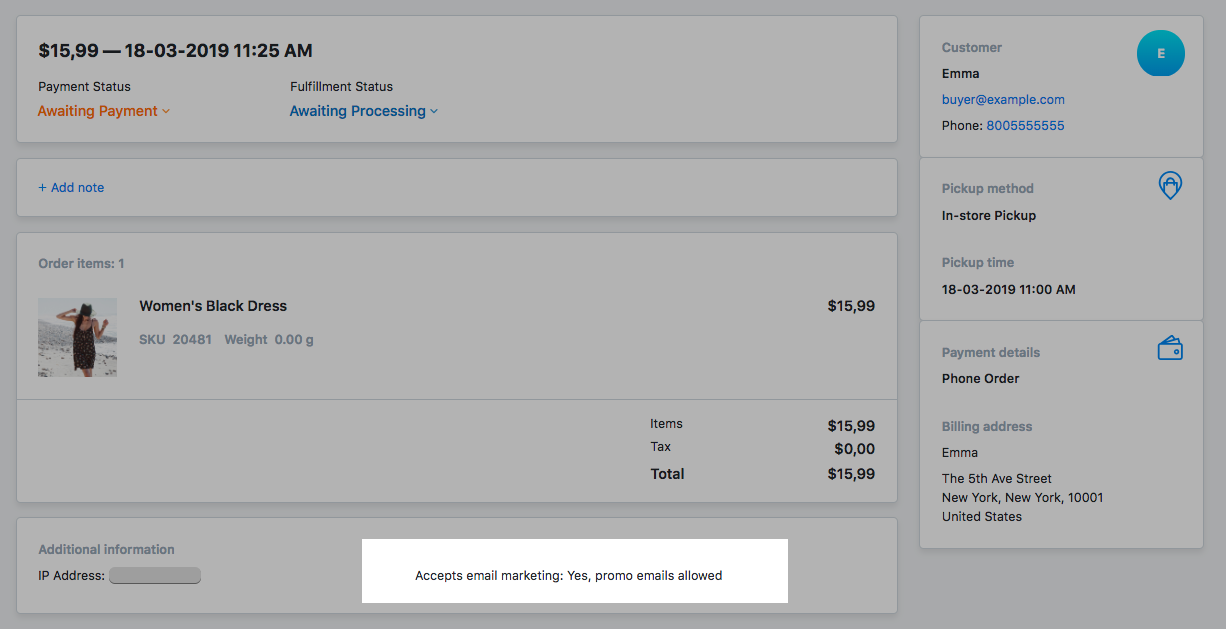The width and height of the screenshot is (1226, 629).
Task: Click the chevron next to Awaiting Processing
Action: (x=434, y=111)
